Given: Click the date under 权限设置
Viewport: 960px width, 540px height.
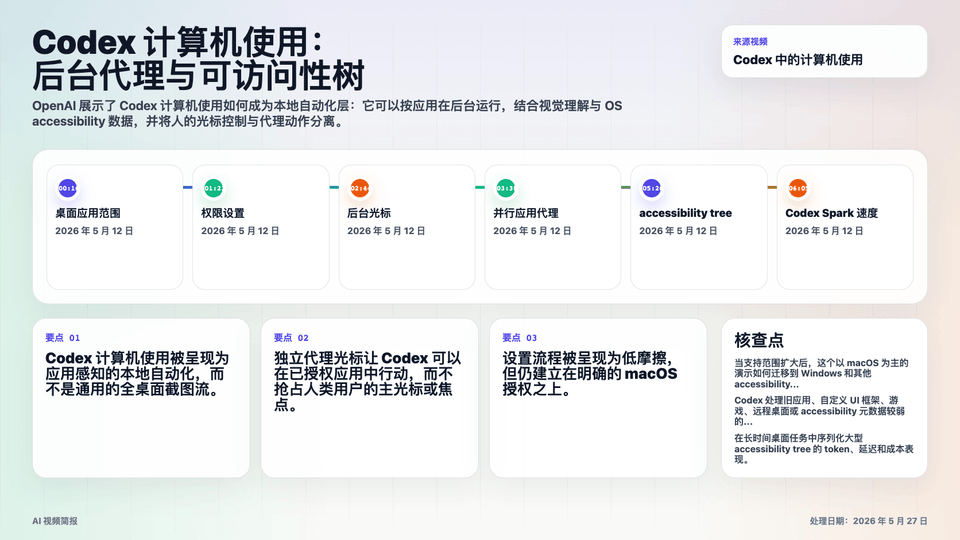Looking at the screenshot, I should pyautogui.click(x=240, y=231).
